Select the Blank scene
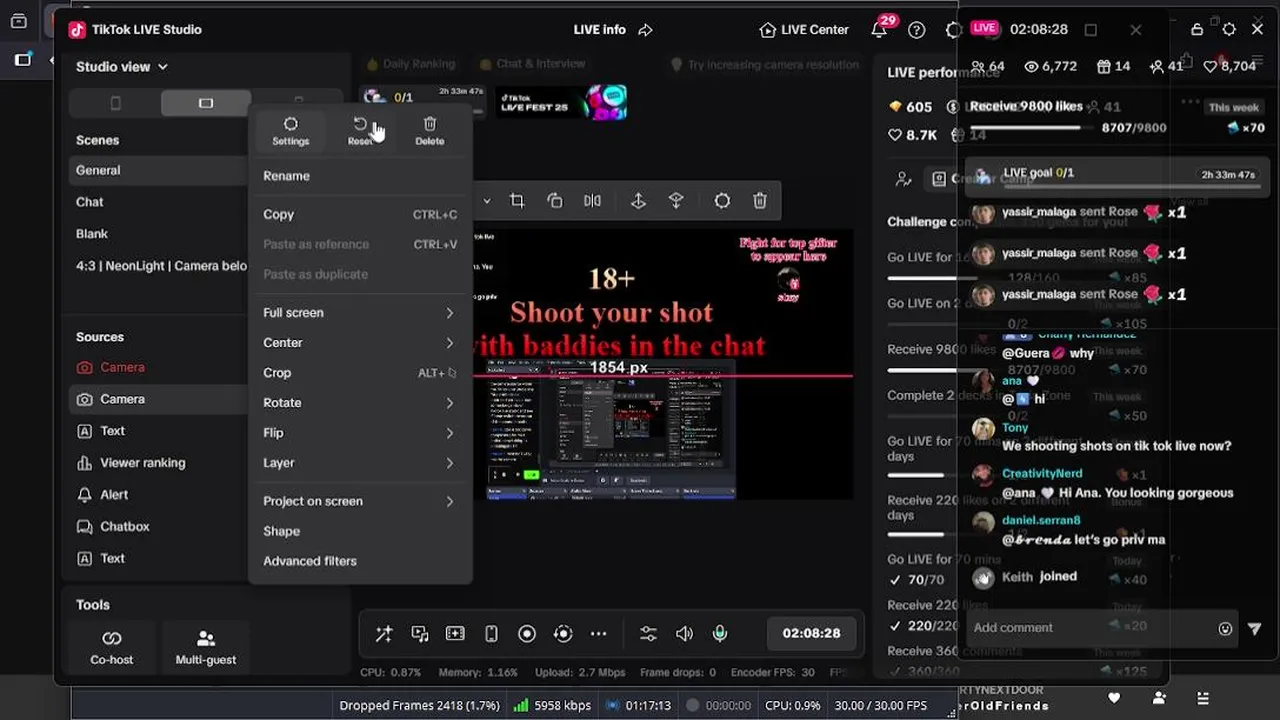 pyautogui.click(x=160, y=234)
